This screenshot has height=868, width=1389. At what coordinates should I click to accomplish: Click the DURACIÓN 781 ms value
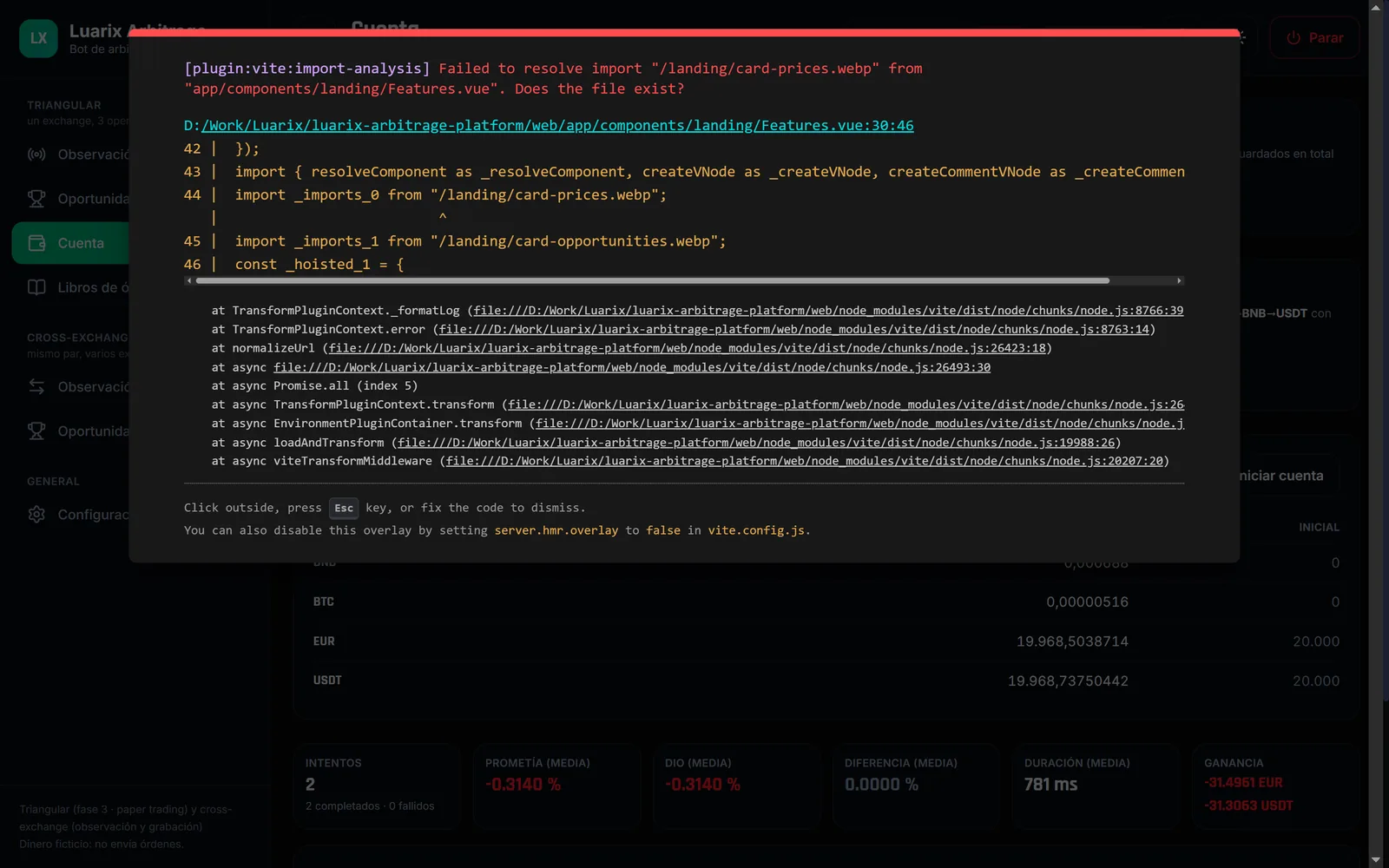click(x=1050, y=785)
